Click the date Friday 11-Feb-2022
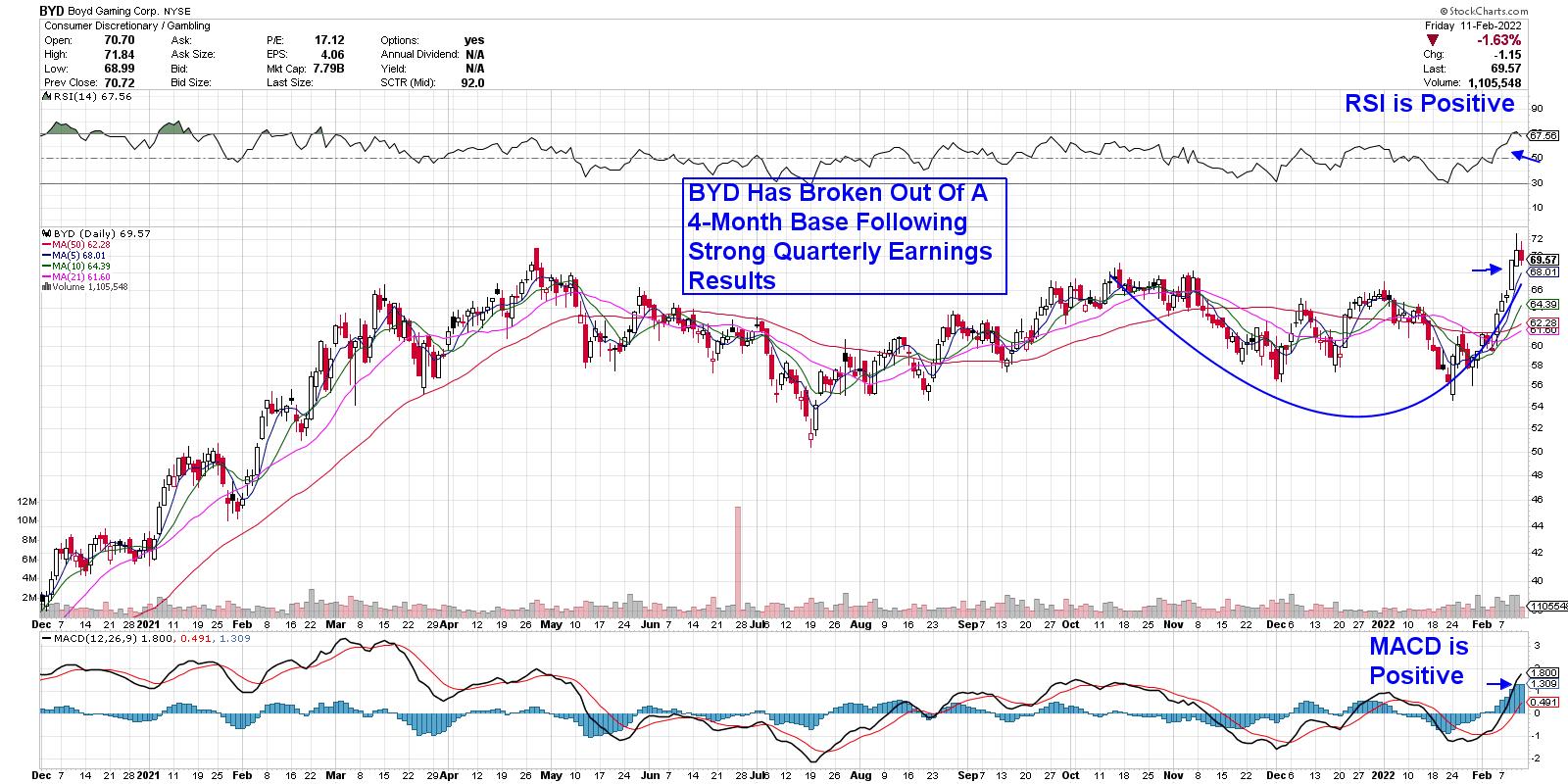The image size is (1568, 784). (1475, 26)
